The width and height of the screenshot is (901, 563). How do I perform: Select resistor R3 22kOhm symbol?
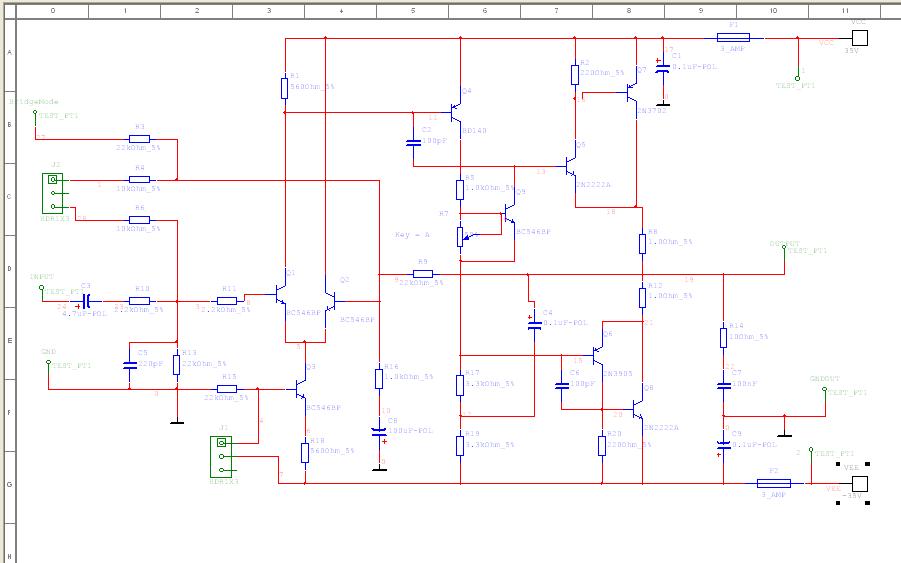pos(140,139)
